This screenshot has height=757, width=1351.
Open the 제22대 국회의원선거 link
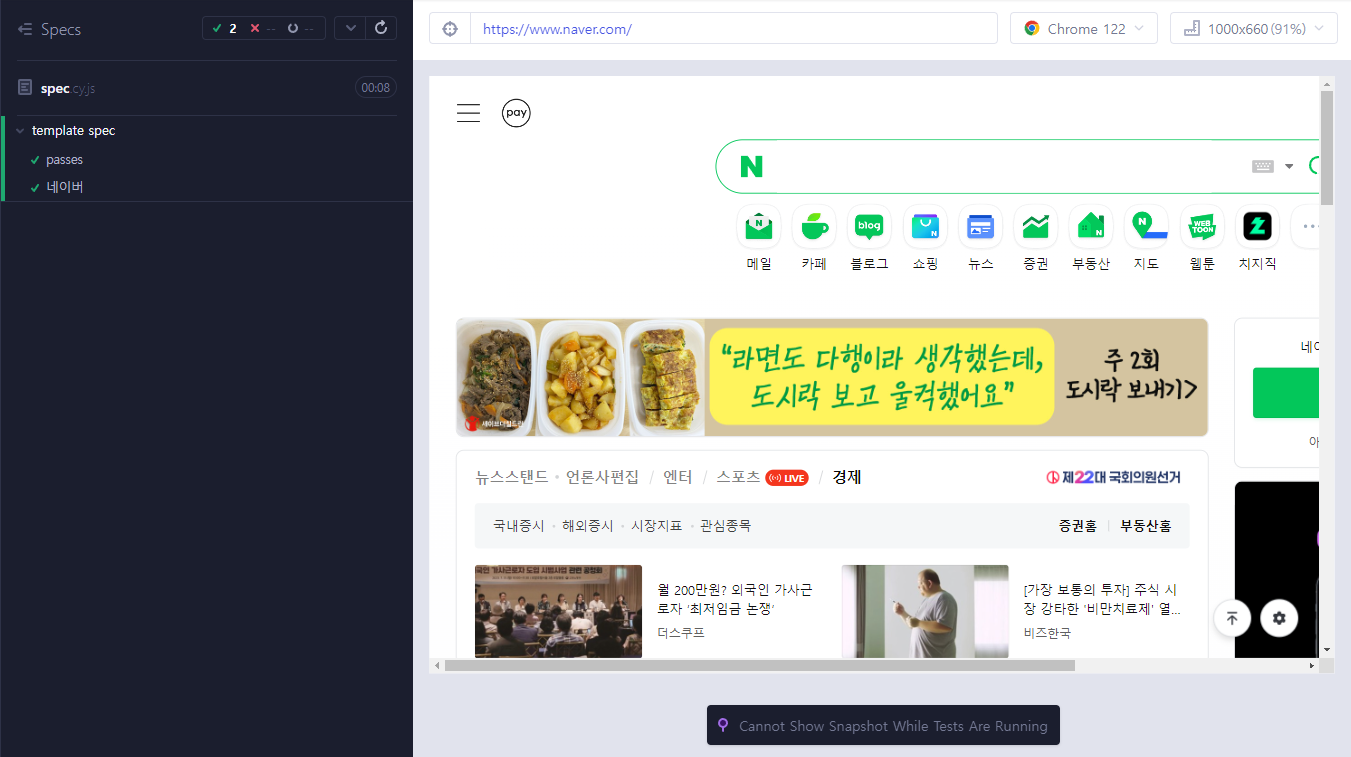pos(1113,477)
